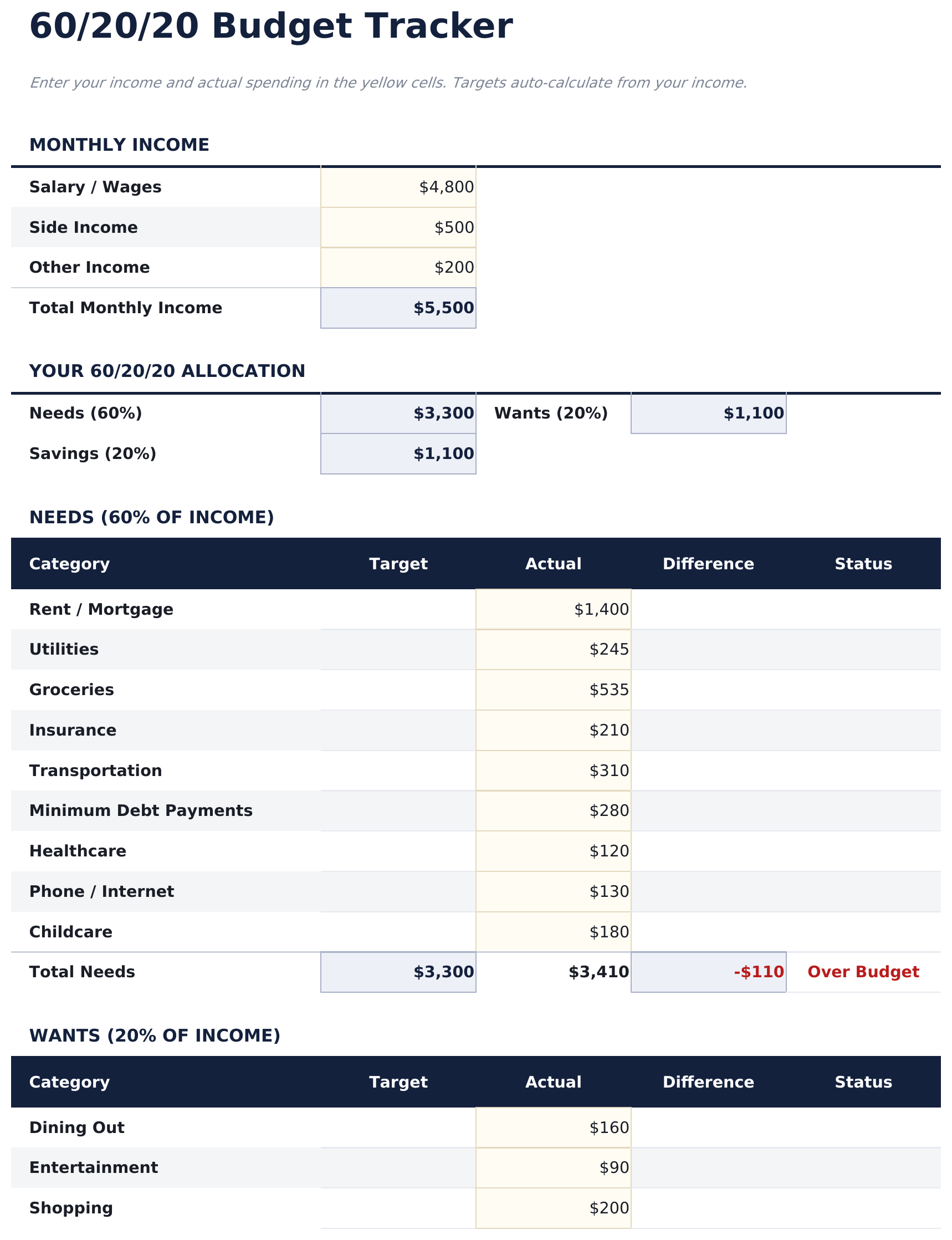Edit the Dining Out actual amount

[x=553, y=1128]
